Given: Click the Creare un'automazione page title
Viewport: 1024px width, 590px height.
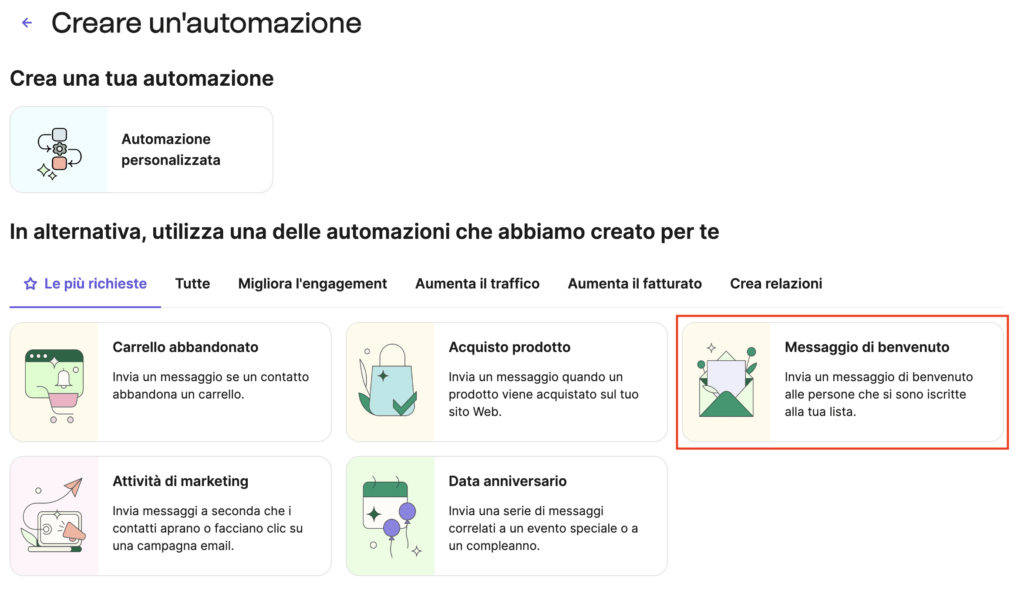Looking at the screenshot, I should pos(206,24).
